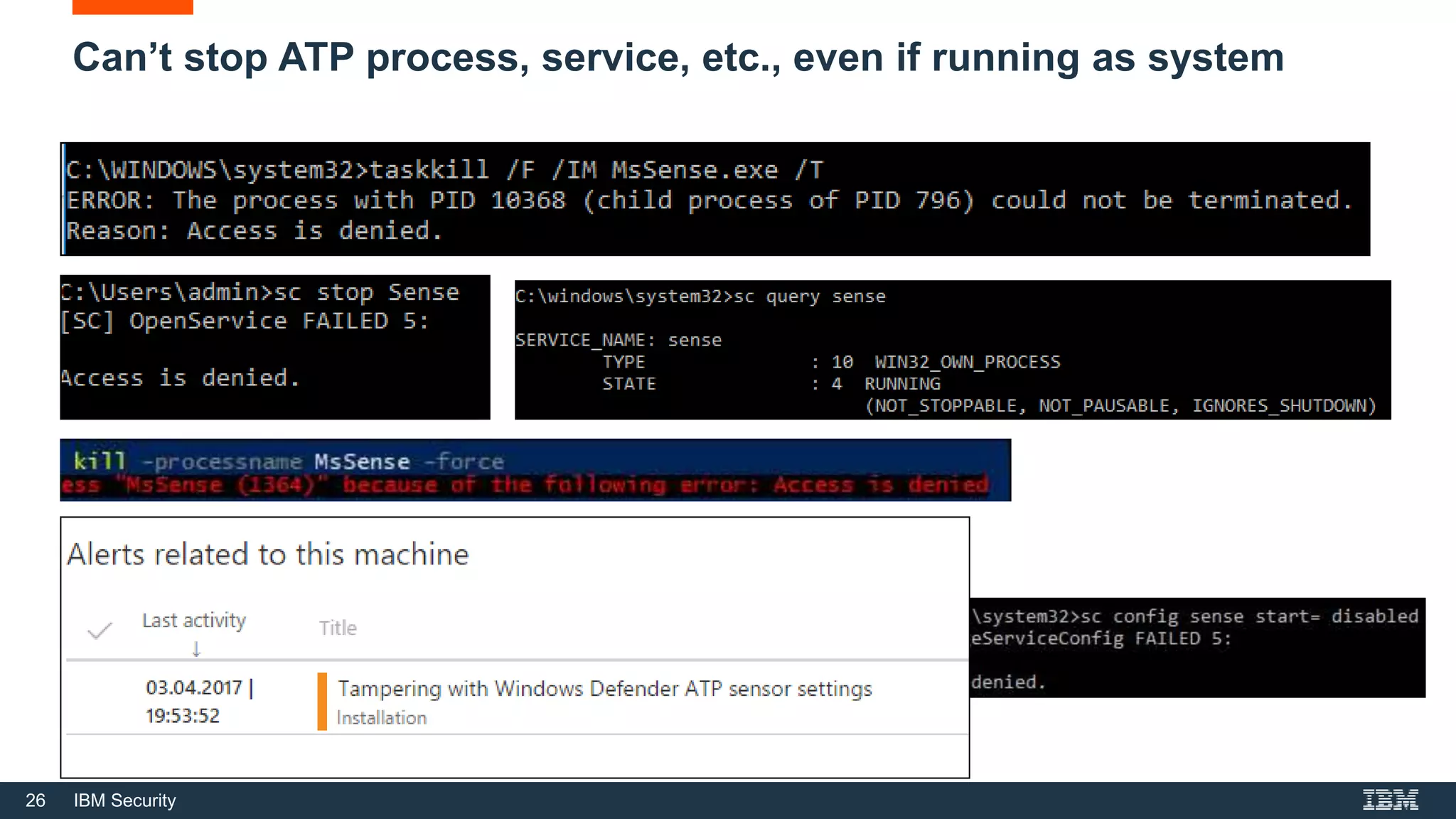The image size is (1456, 819).
Task: Click the NOT_STOPPABLE flags line
Action: point(1120,406)
